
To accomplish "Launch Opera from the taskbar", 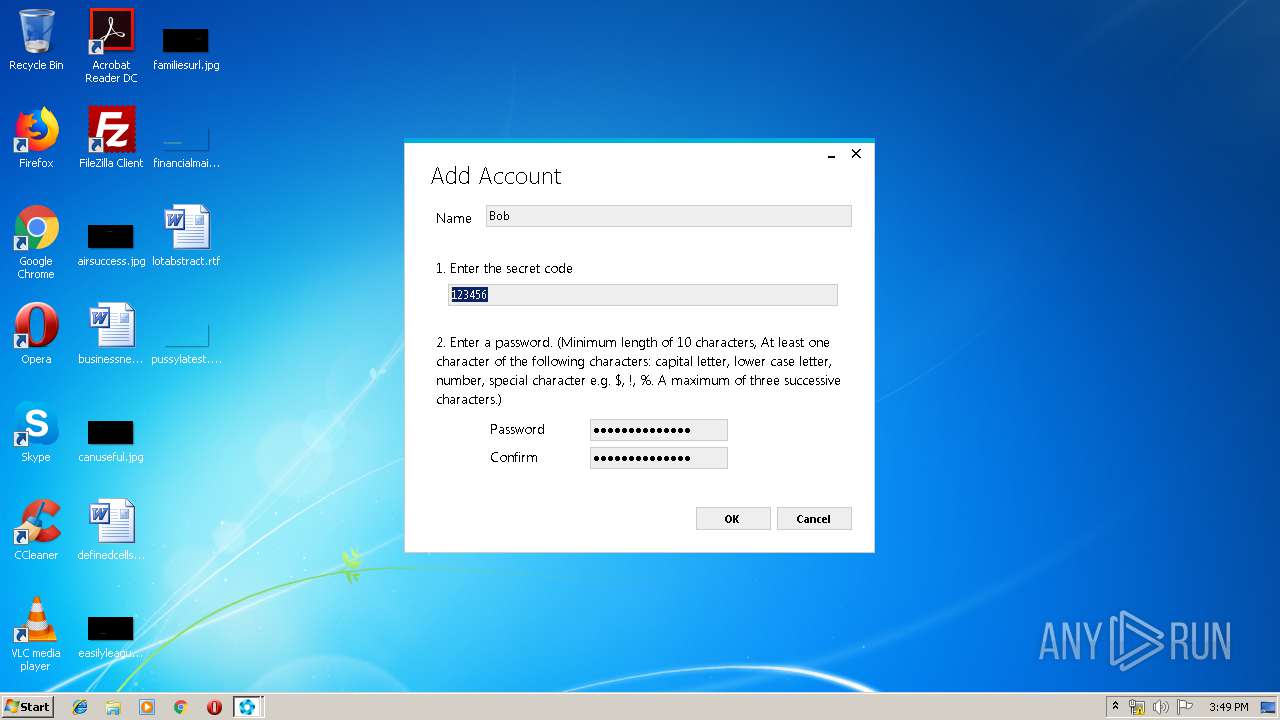I will [214, 707].
